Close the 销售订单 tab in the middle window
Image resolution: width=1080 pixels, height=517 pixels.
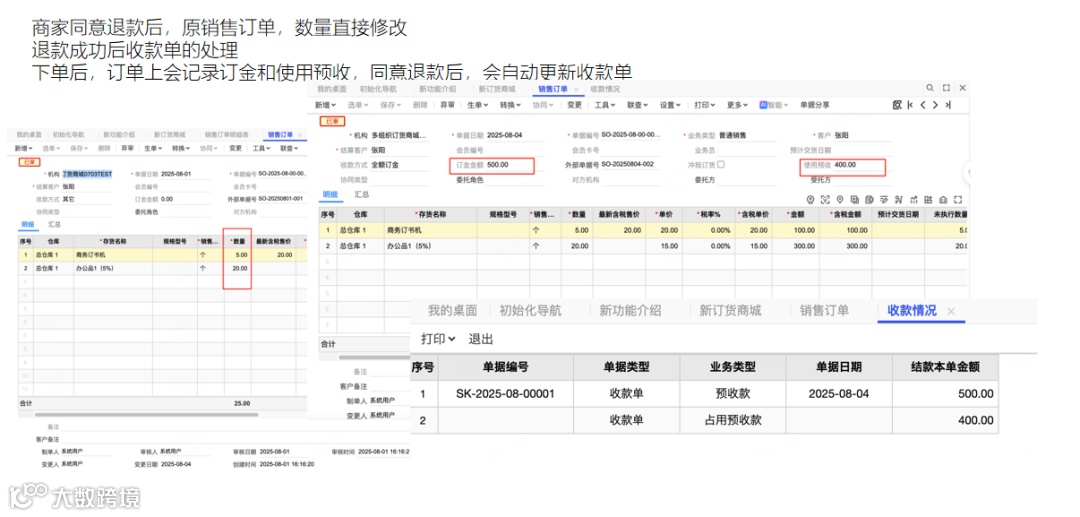point(576,89)
